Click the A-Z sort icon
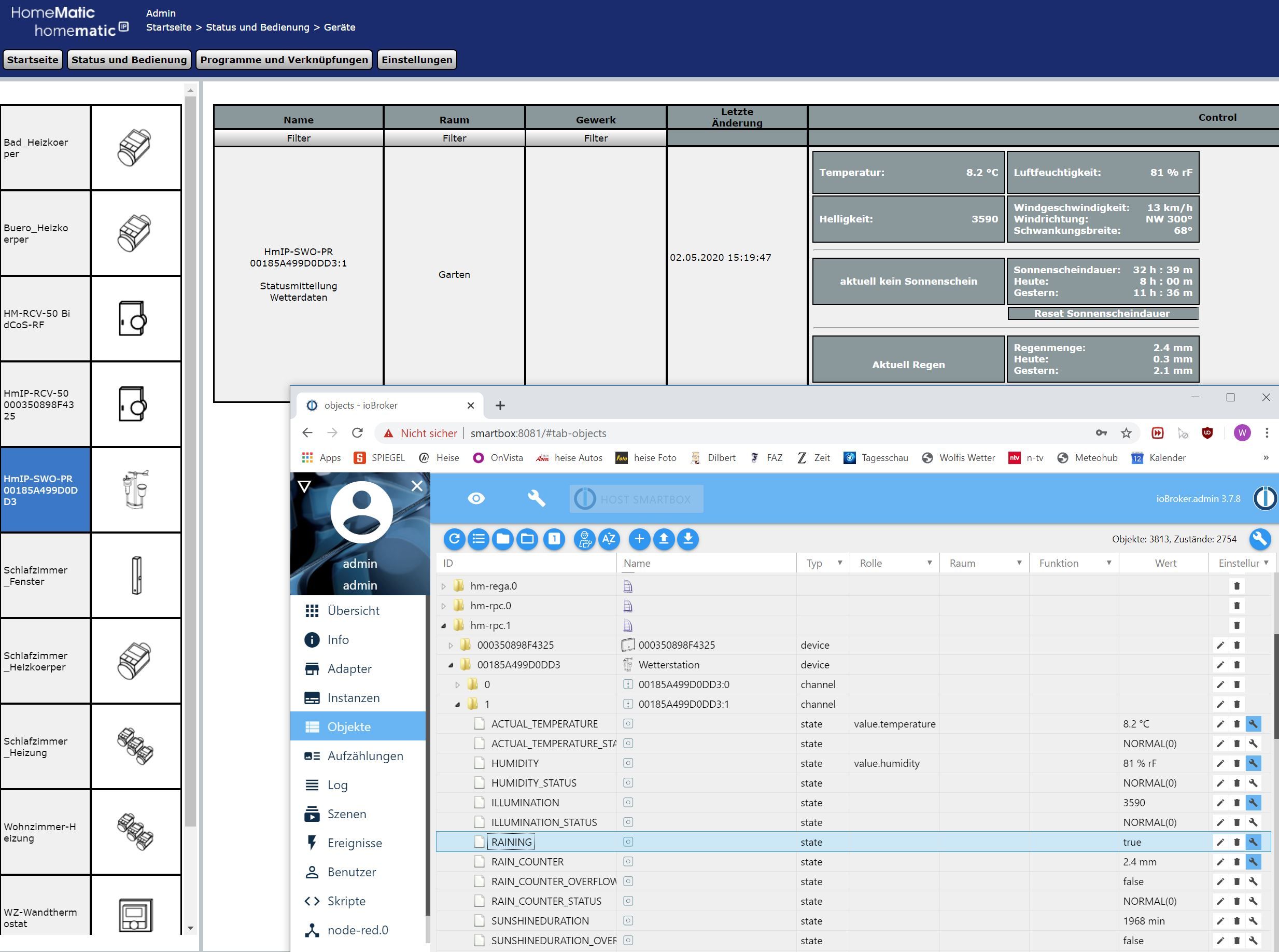 tap(608, 539)
